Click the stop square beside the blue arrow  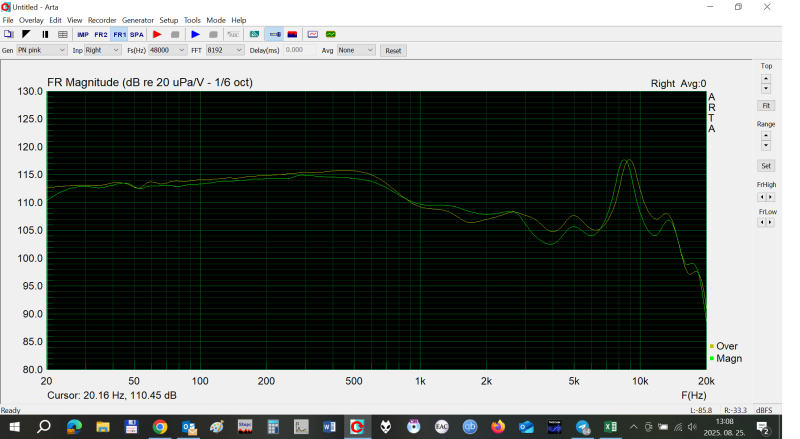click(x=213, y=34)
